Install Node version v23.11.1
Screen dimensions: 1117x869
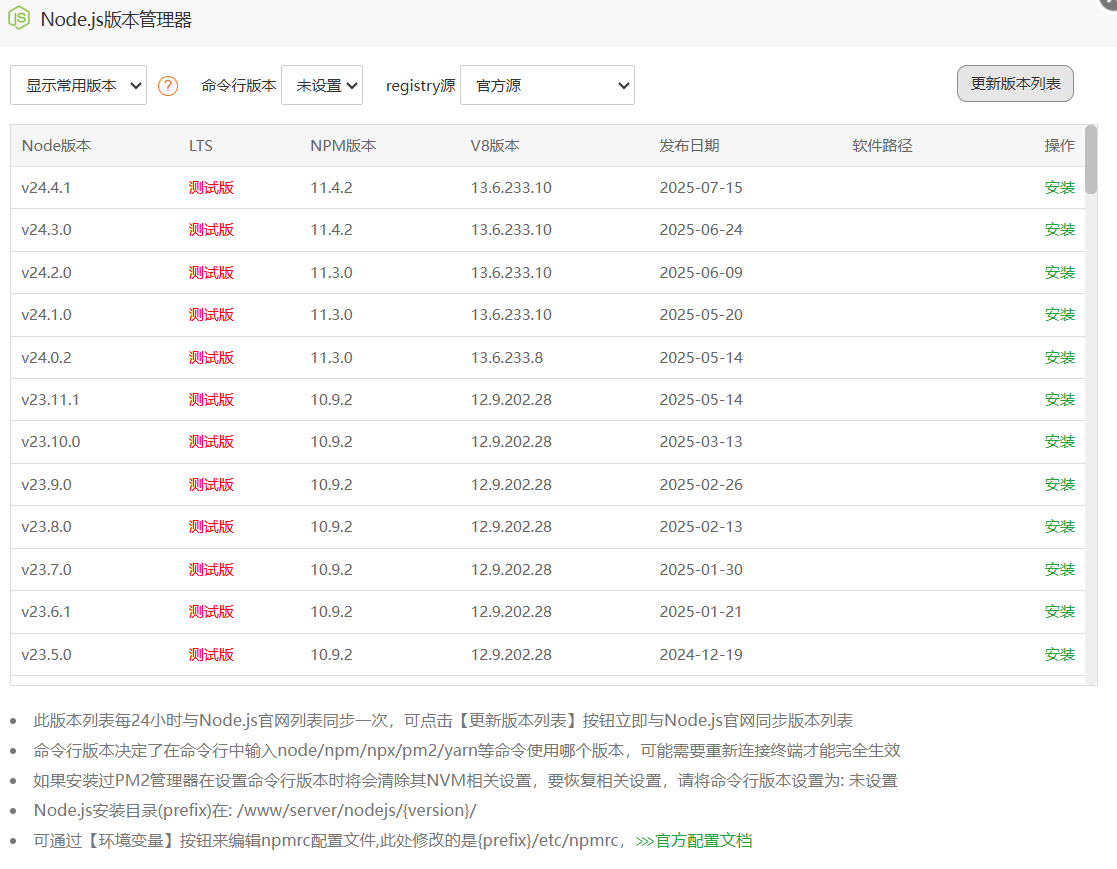pyautogui.click(x=1059, y=399)
